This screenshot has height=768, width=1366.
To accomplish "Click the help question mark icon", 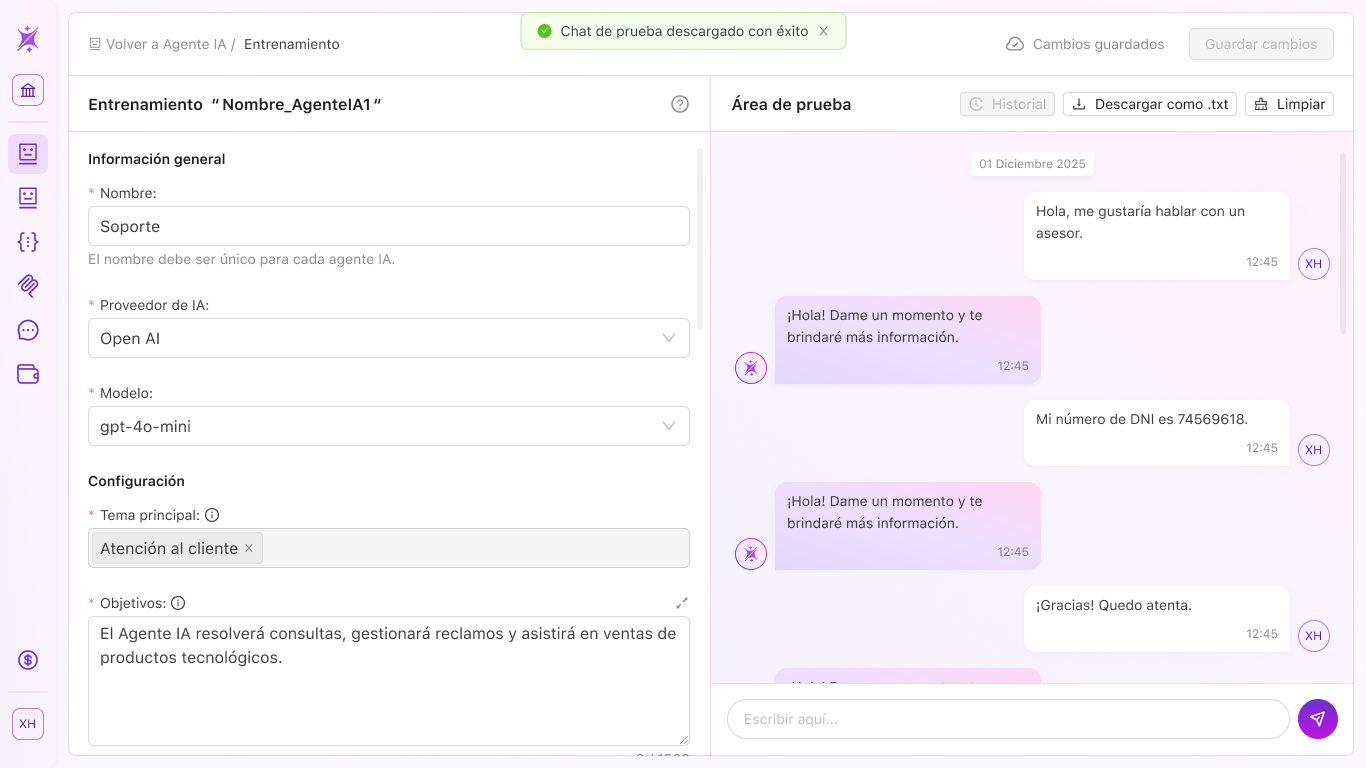I will (x=680, y=104).
